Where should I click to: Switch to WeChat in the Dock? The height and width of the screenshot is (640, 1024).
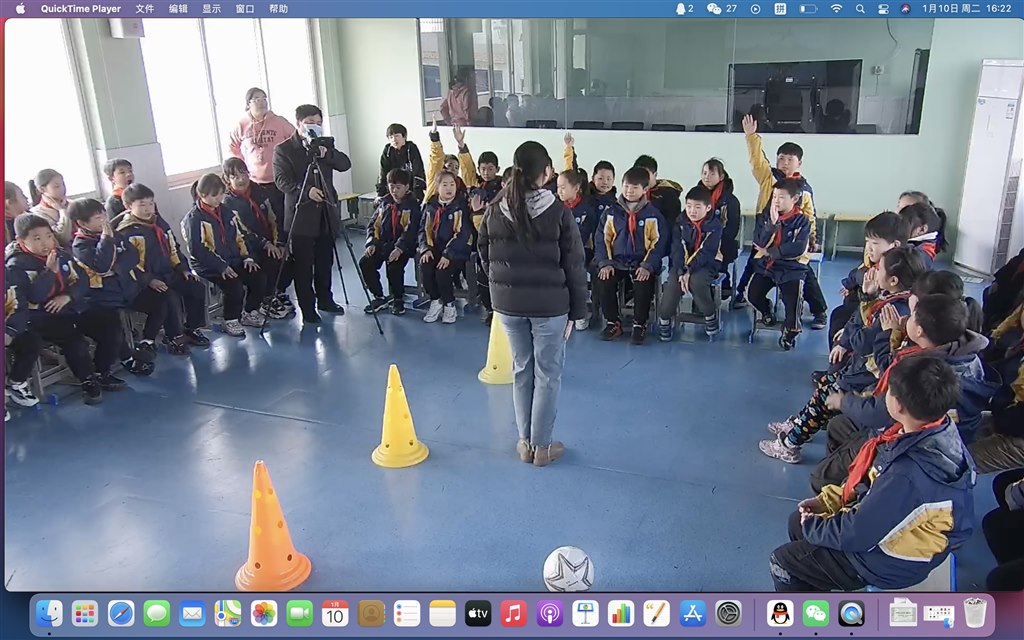click(816, 614)
